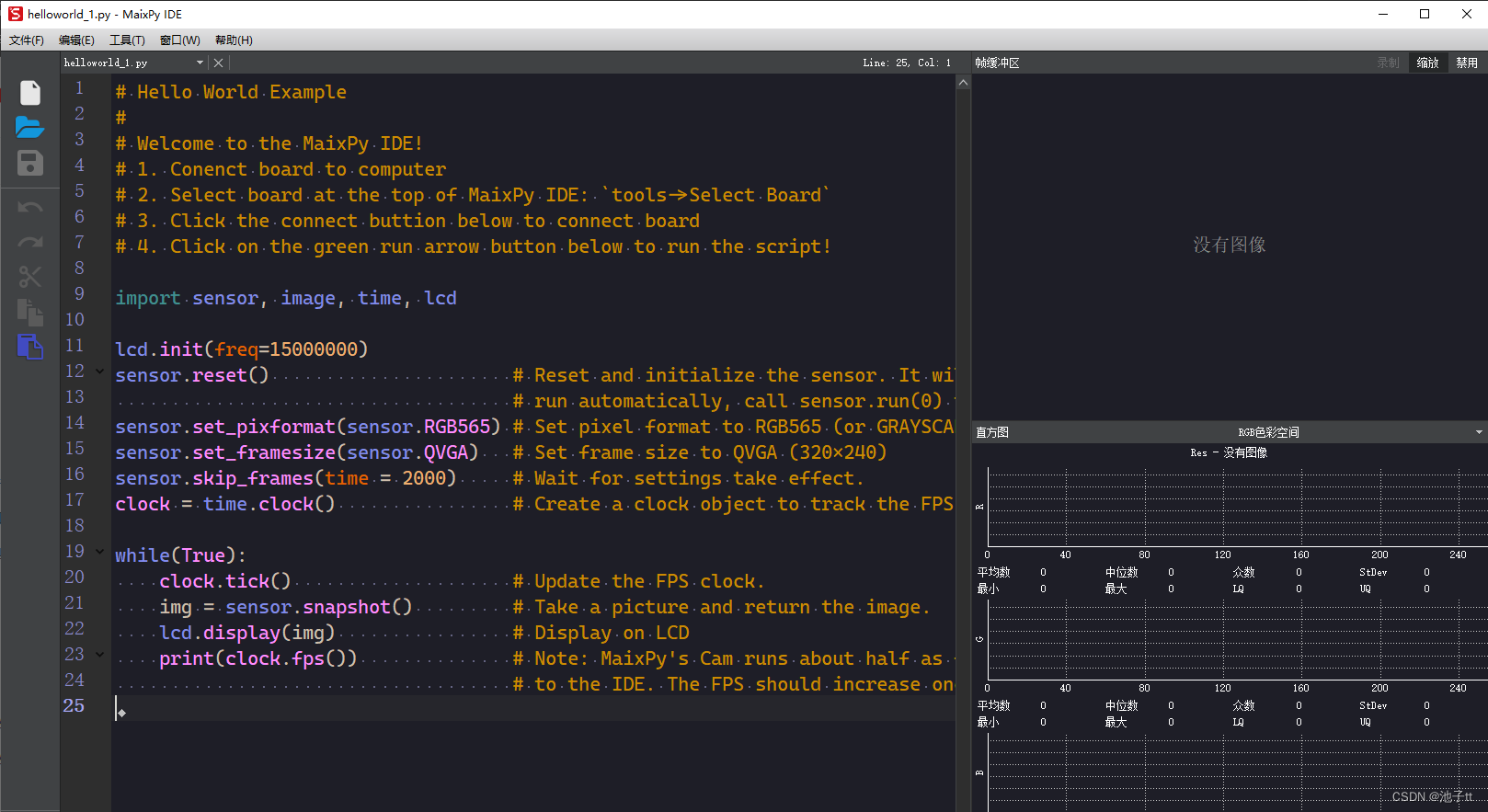Open a file using the folder icon
Image resolution: width=1488 pixels, height=812 pixels.
(x=29, y=127)
